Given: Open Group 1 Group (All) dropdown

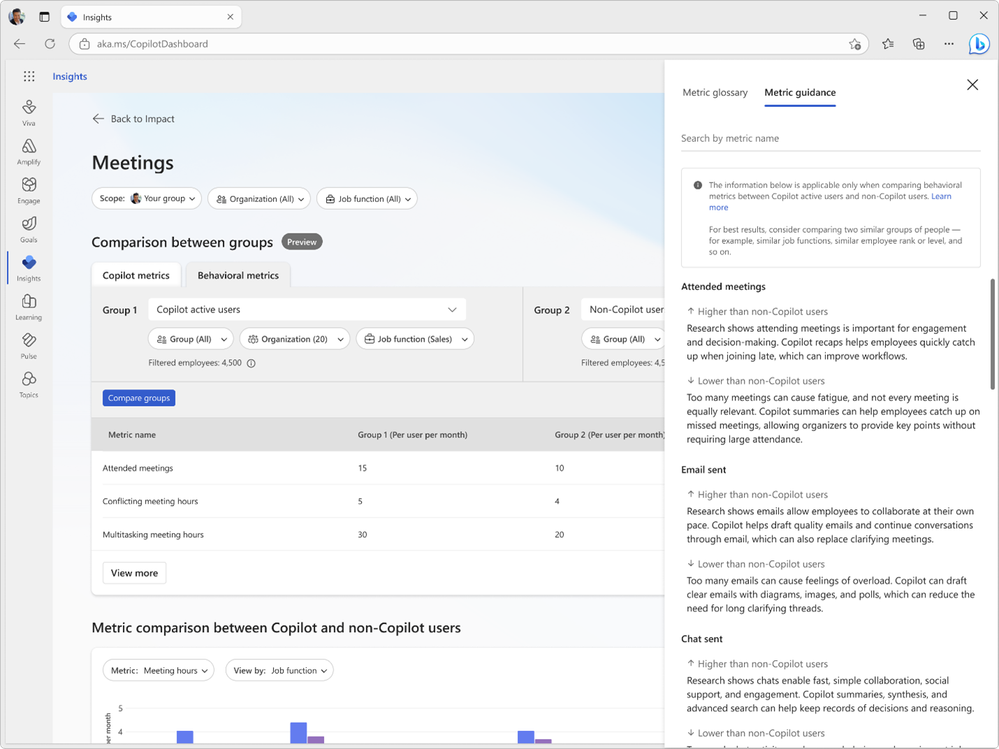Looking at the screenshot, I should pyautogui.click(x=191, y=339).
